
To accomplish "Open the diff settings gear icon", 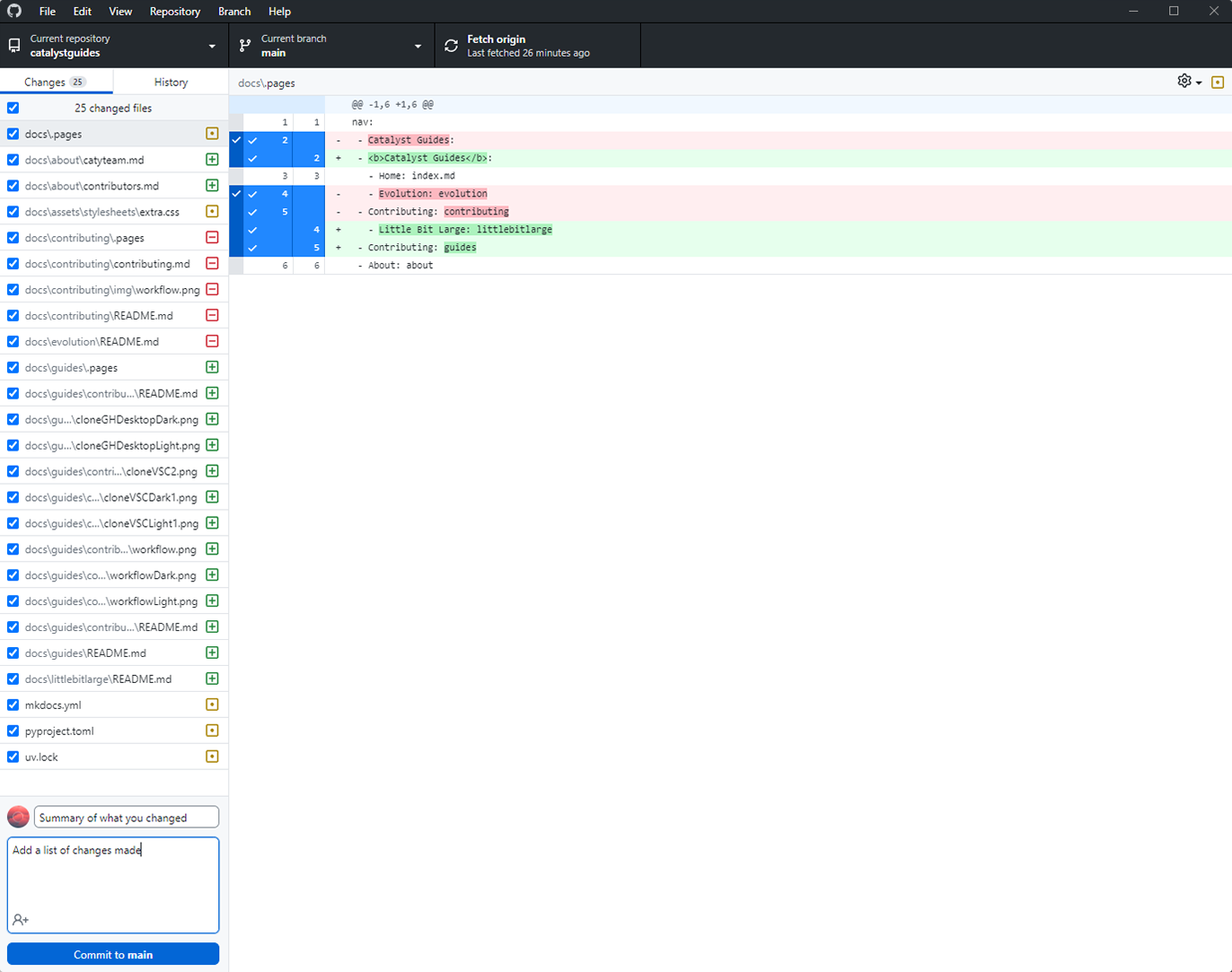I will (x=1184, y=82).
